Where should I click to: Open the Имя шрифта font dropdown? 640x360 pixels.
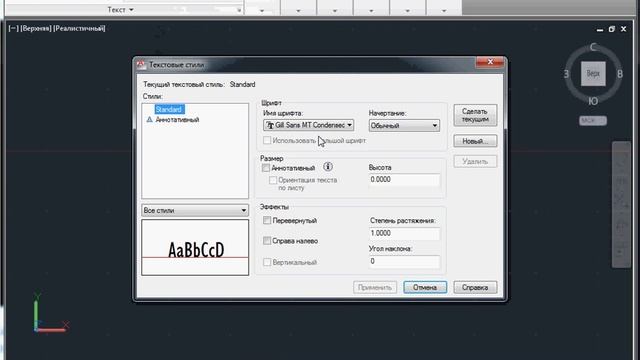pos(309,125)
